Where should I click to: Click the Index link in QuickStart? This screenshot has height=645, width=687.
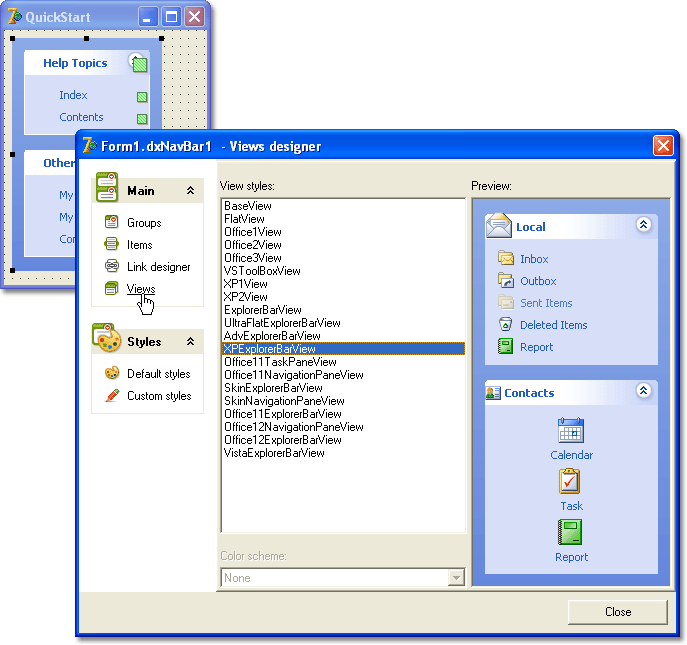[x=73, y=95]
